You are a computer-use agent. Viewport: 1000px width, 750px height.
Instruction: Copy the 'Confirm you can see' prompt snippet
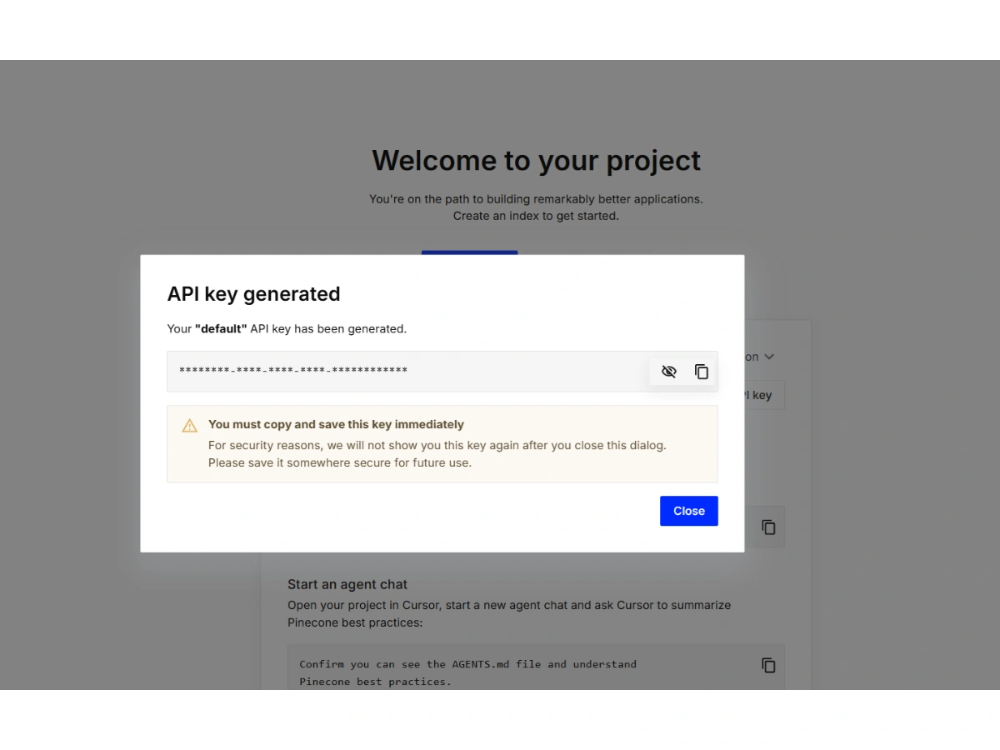[x=768, y=665]
